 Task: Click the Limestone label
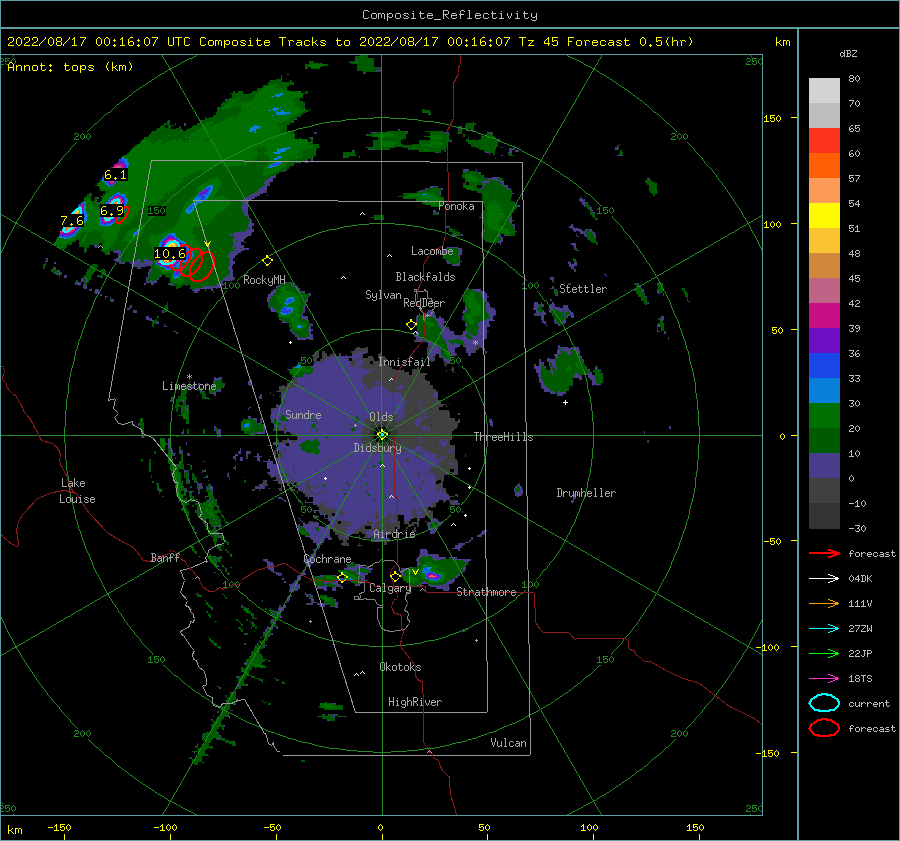tap(189, 386)
